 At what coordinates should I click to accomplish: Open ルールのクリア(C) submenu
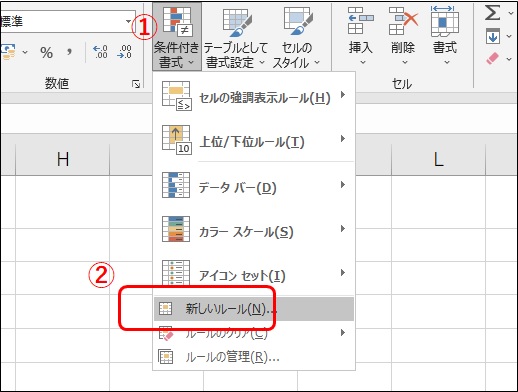point(254,333)
